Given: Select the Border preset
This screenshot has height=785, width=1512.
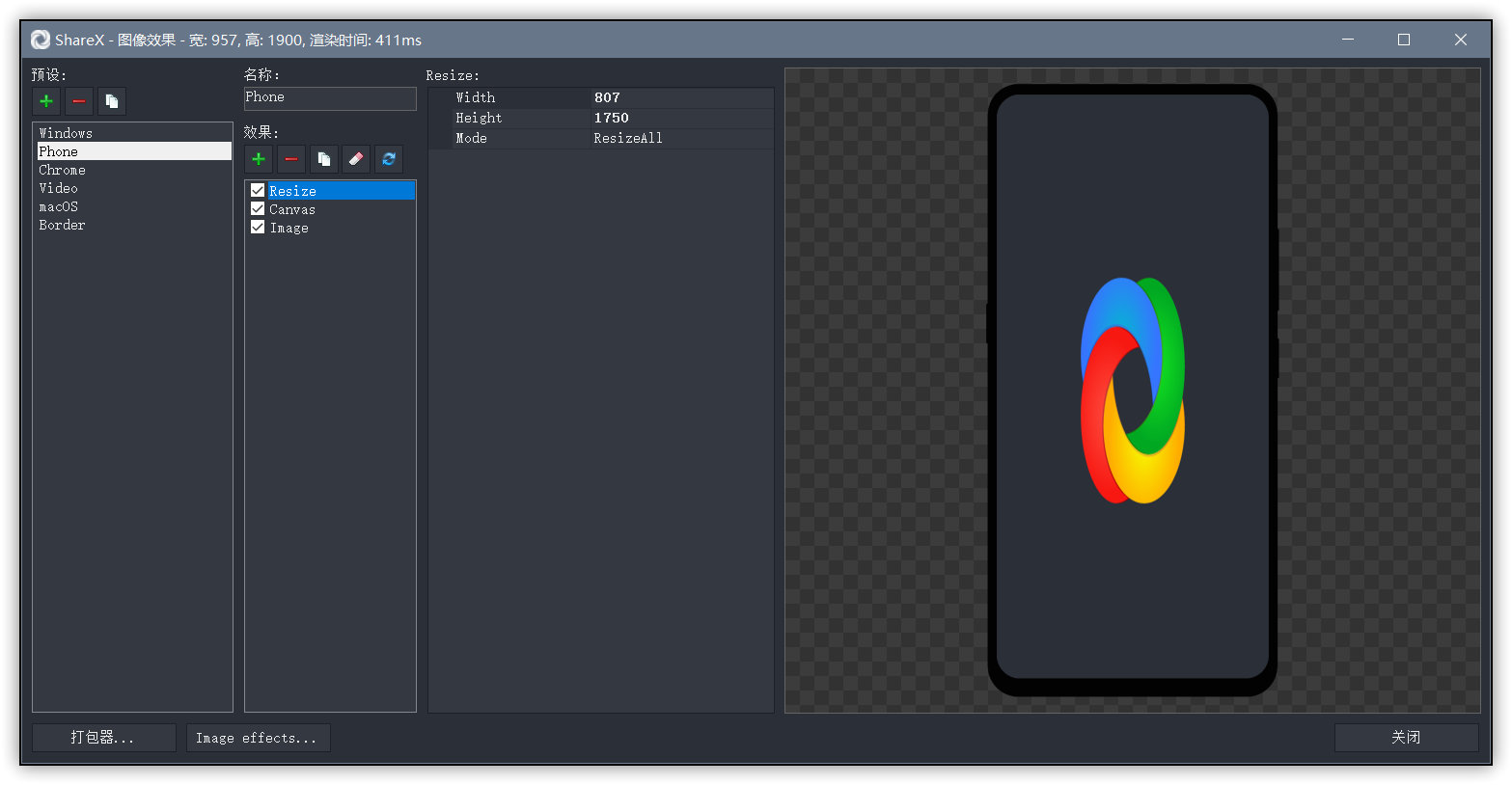Looking at the screenshot, I should pos(133,225).
